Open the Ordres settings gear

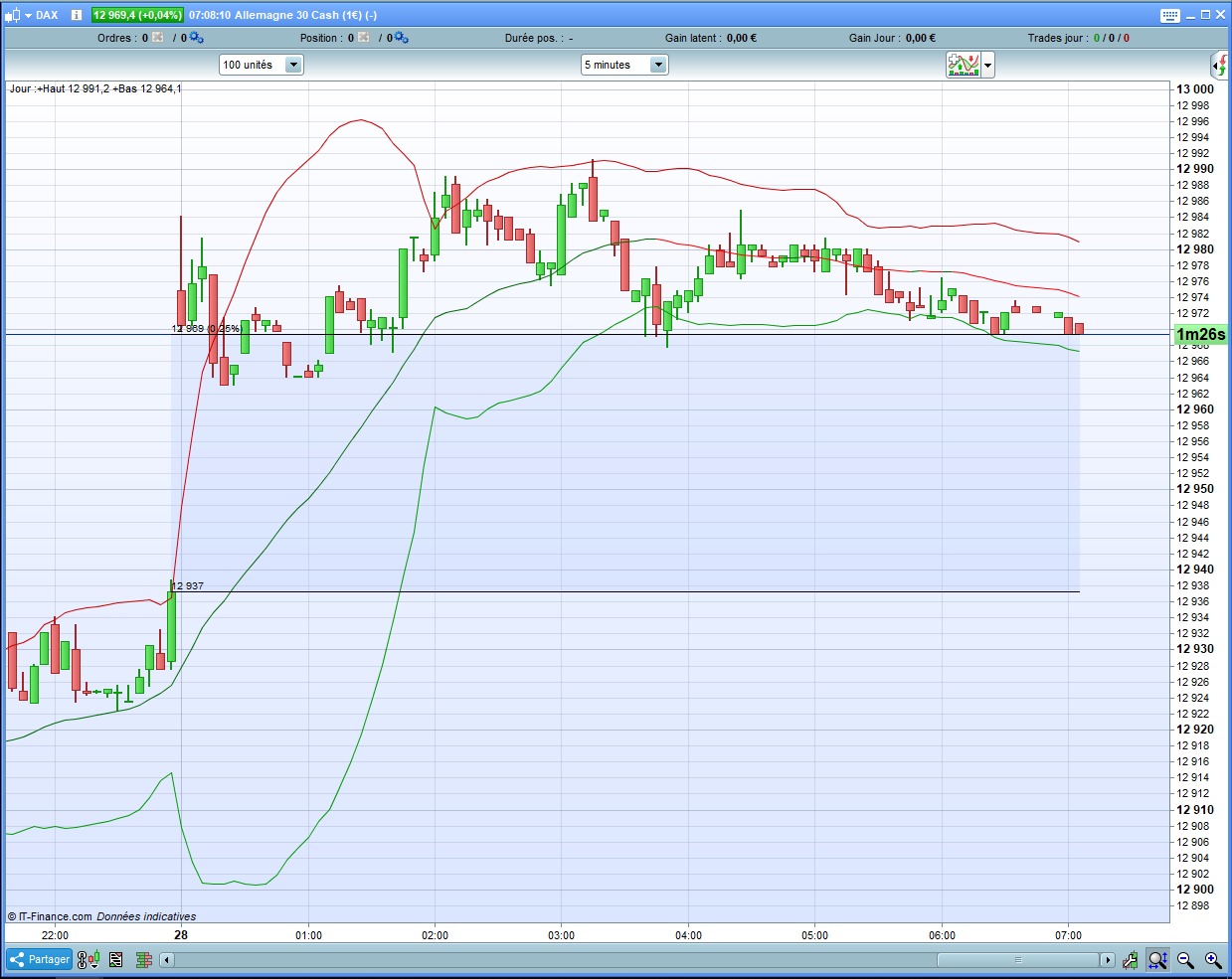click(196, 38)
